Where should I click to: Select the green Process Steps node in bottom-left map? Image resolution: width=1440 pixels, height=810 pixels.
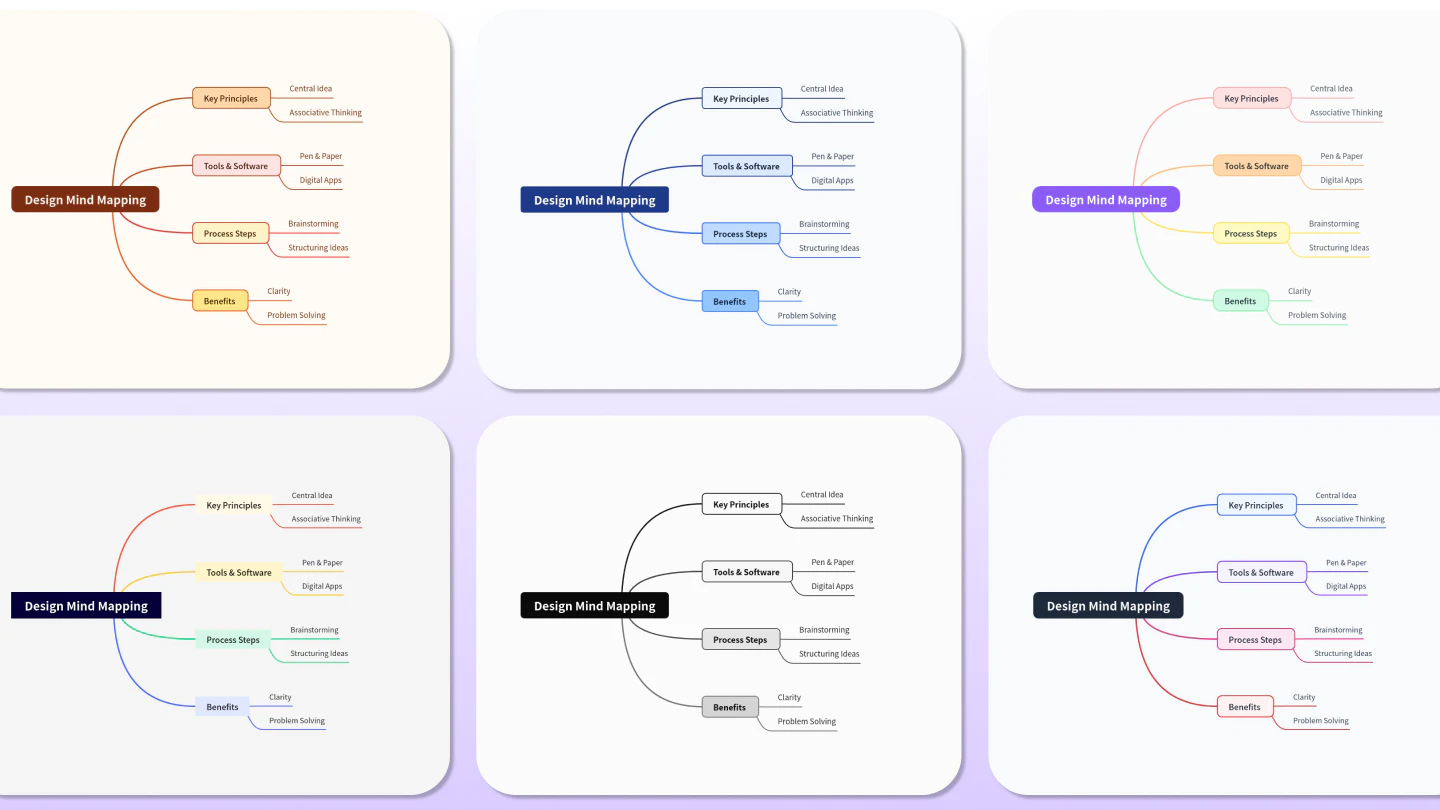233,640
